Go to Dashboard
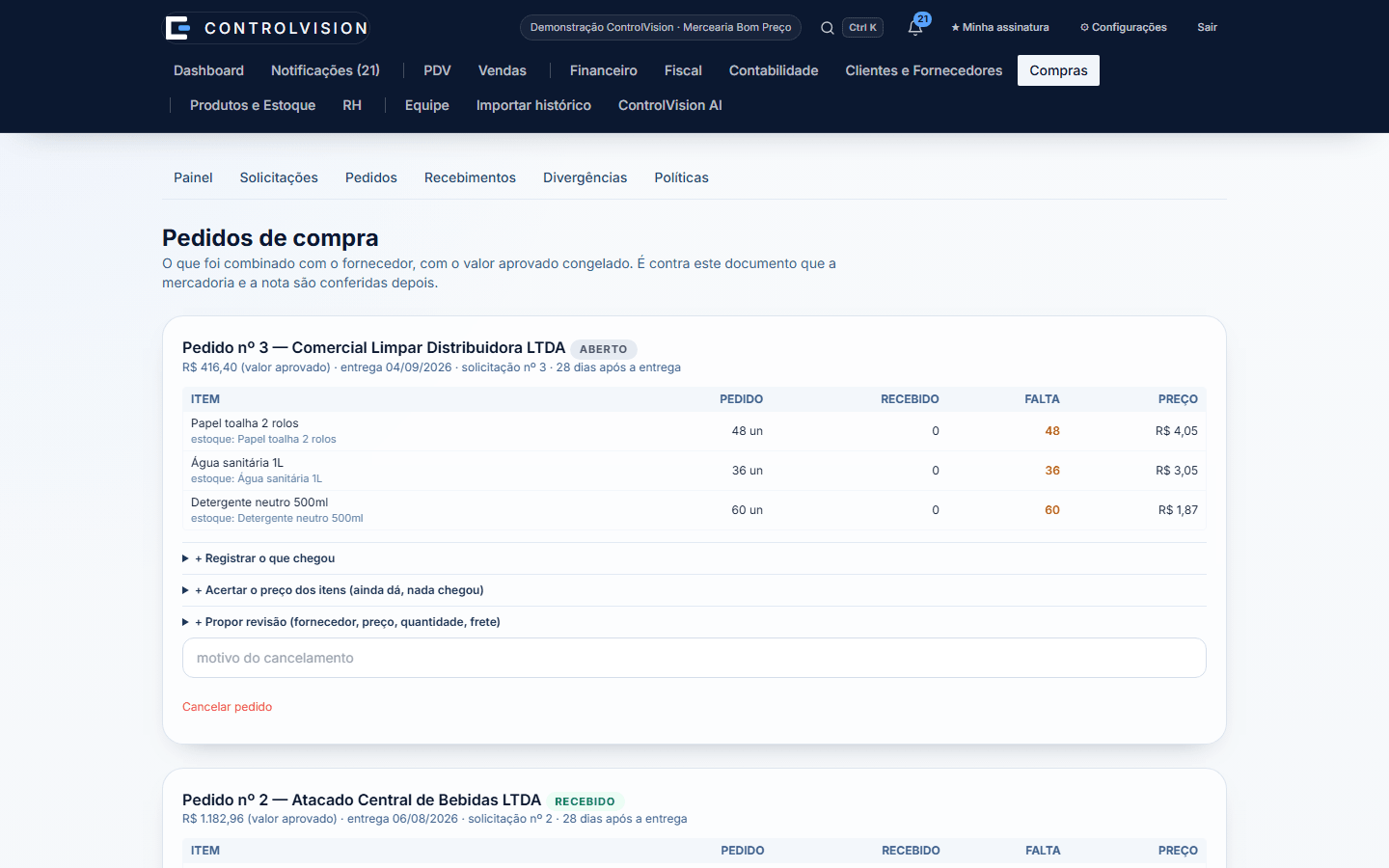The image size is (1389, 868). pyautogui.click(x=208, y=70)
